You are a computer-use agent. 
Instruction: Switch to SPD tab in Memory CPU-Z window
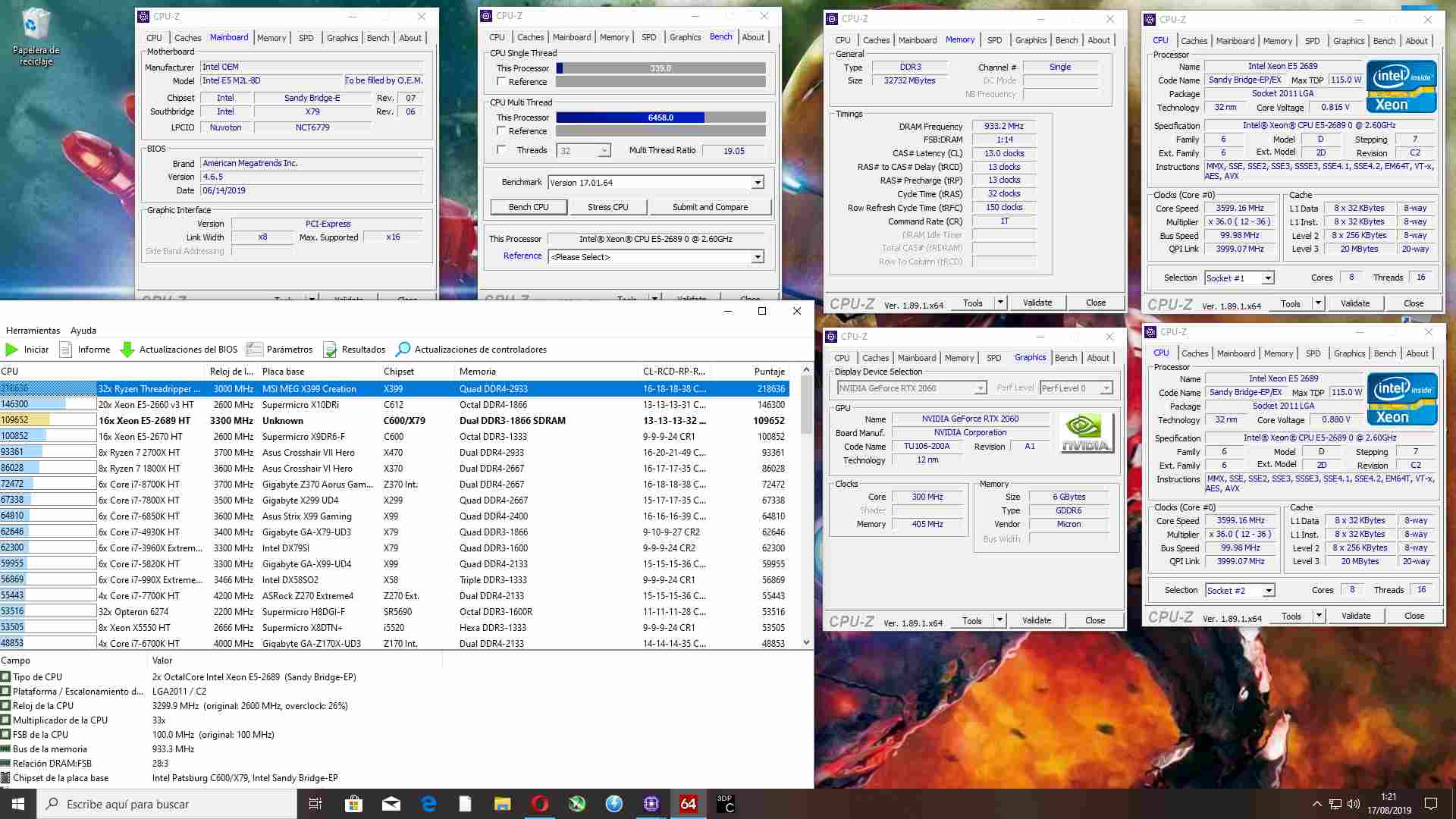click(x=994, y=40)
